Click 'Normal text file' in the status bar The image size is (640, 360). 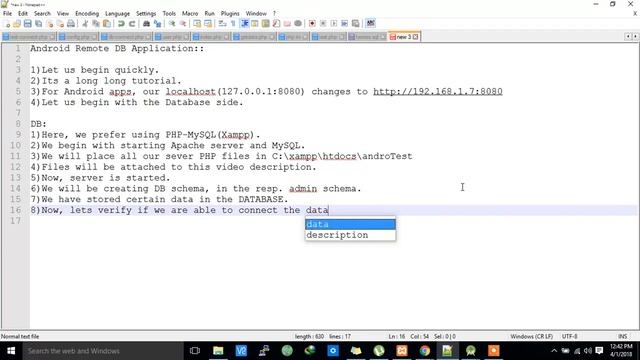coord(20,336)
